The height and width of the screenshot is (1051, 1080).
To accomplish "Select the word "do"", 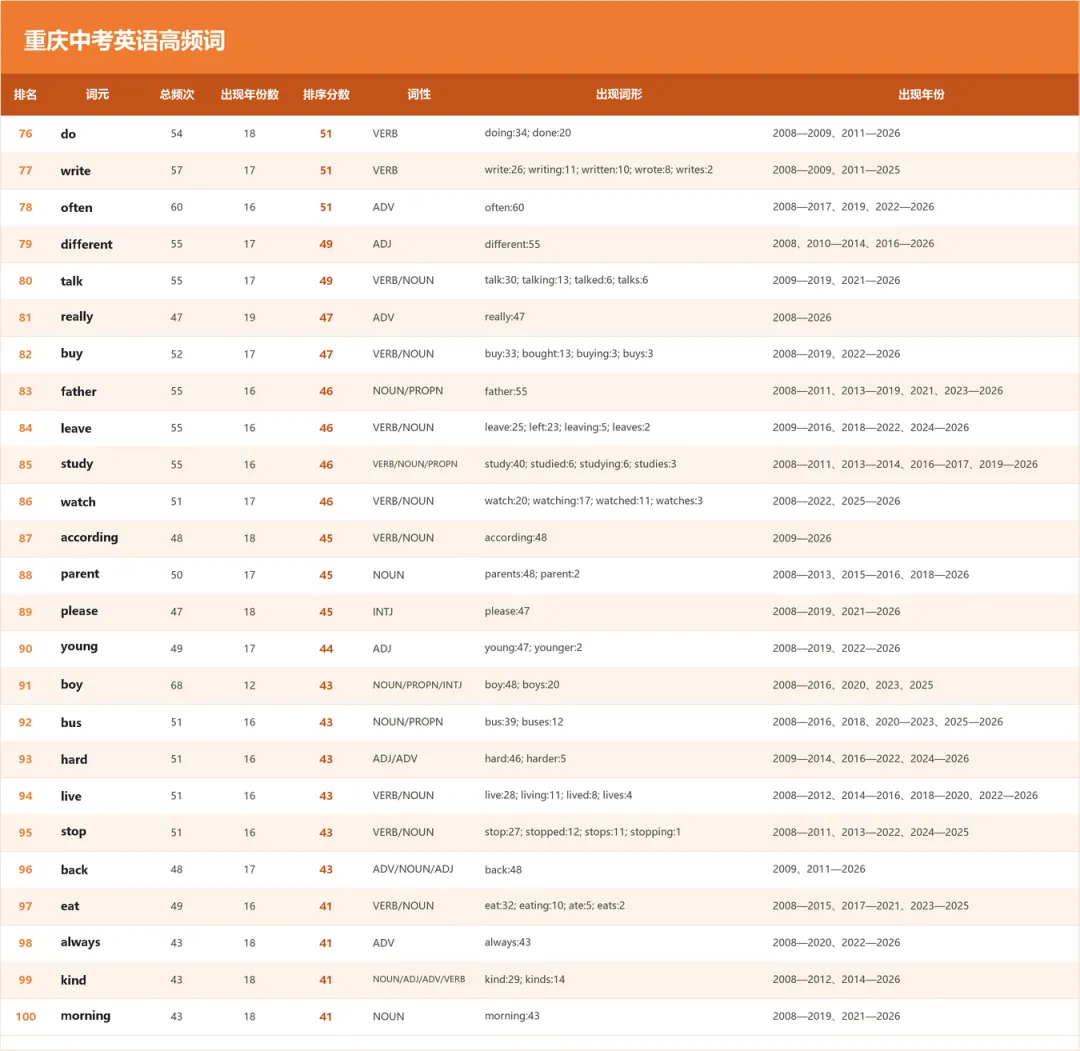I will [68, 134].
